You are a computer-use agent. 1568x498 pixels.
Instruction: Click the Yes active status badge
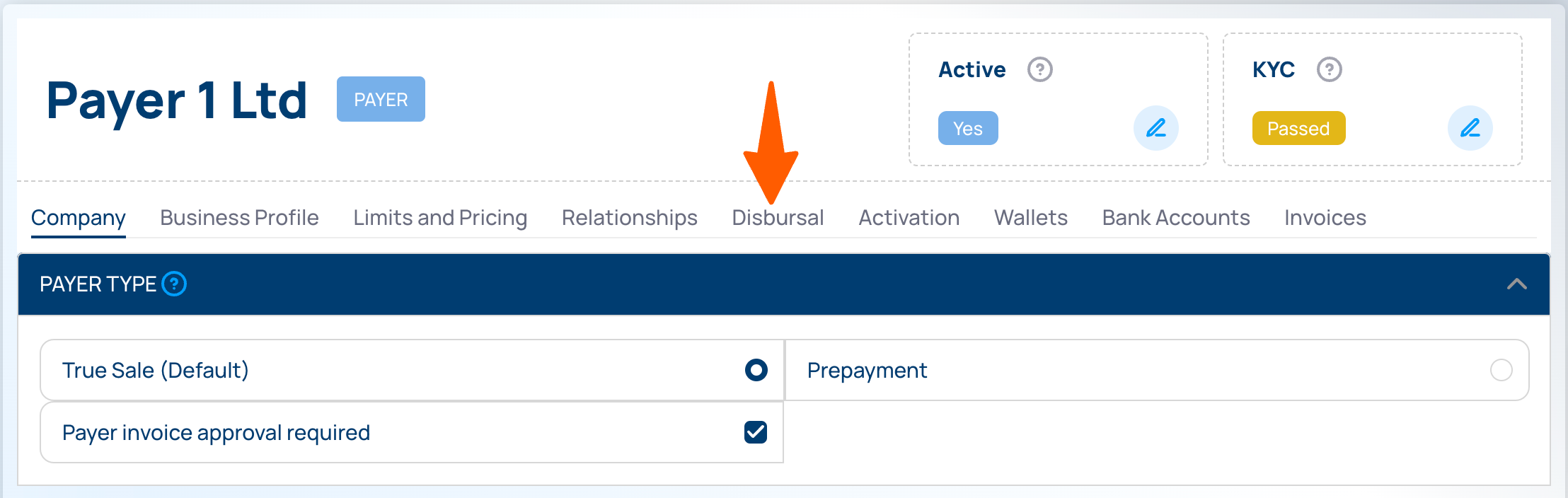967,128
